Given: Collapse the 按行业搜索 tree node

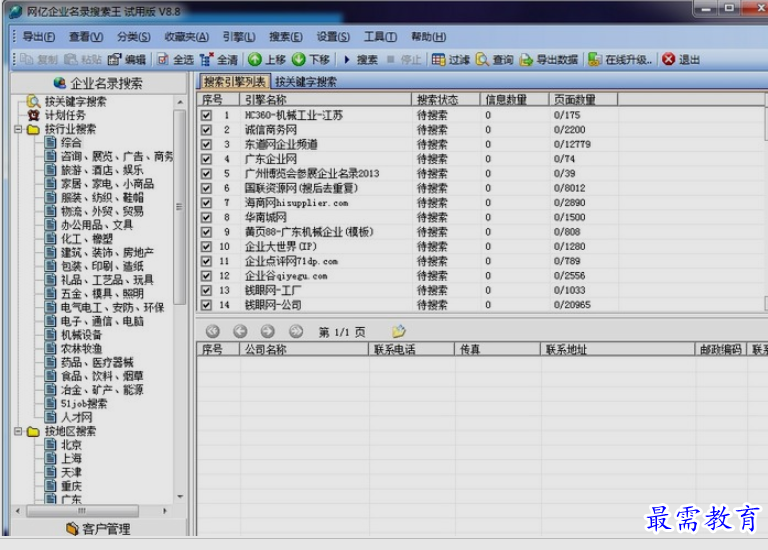Looking at the screenshot, I should pyautogui.click(x=18, y=129).
